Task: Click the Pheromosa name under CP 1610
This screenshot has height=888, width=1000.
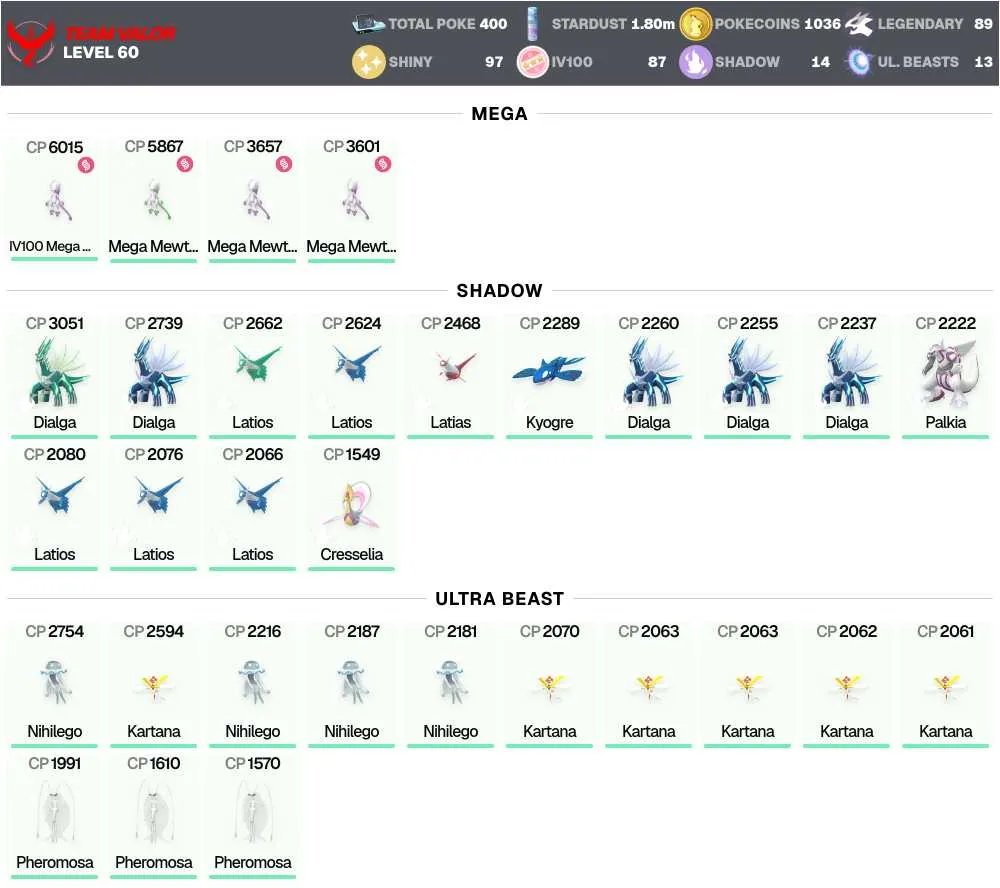Action: (x=154, y=862)
